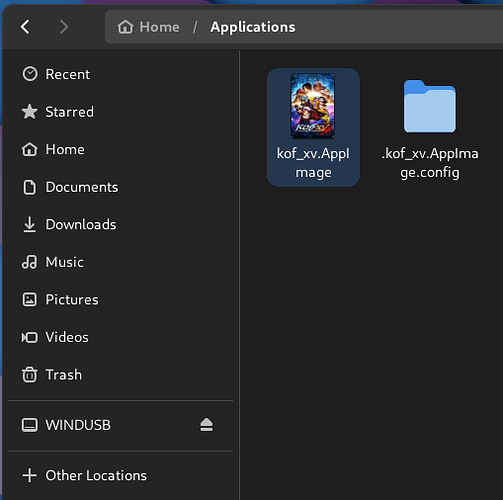The width and height of the screenshot is (503, 500).
Task: Click the .kof_xv.AppImage.config folder name label
Action: tap(430, 163)
